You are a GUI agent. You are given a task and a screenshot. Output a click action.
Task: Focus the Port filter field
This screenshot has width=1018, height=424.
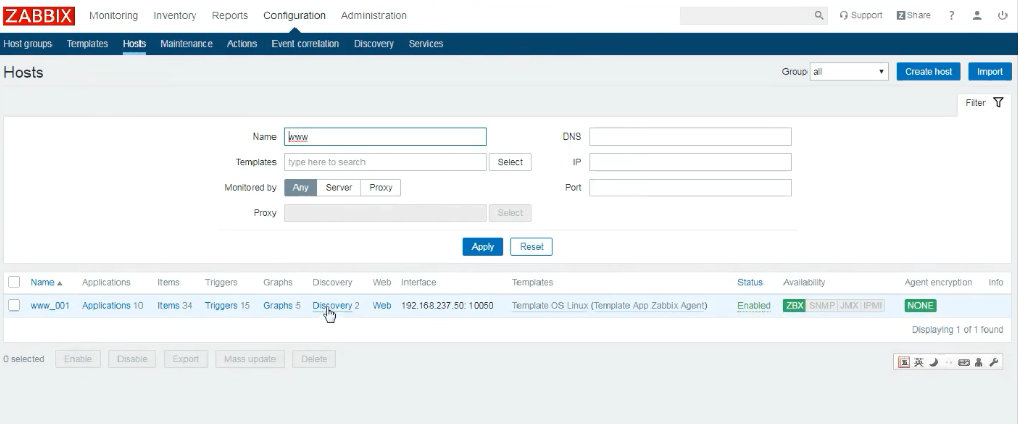(690, 188)
